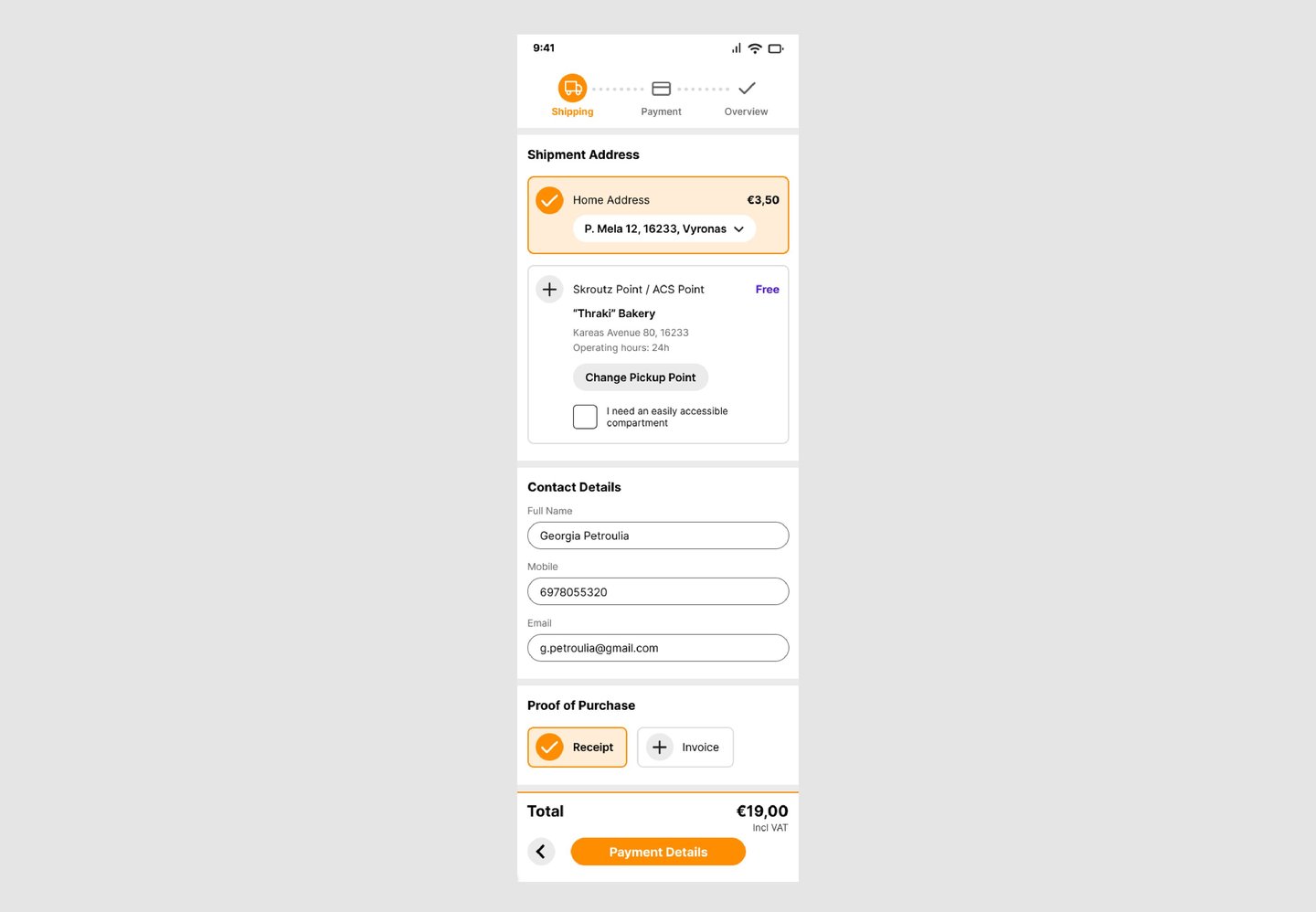
Task: Click the Wi-Fi status icon
Action: point(755,48)
